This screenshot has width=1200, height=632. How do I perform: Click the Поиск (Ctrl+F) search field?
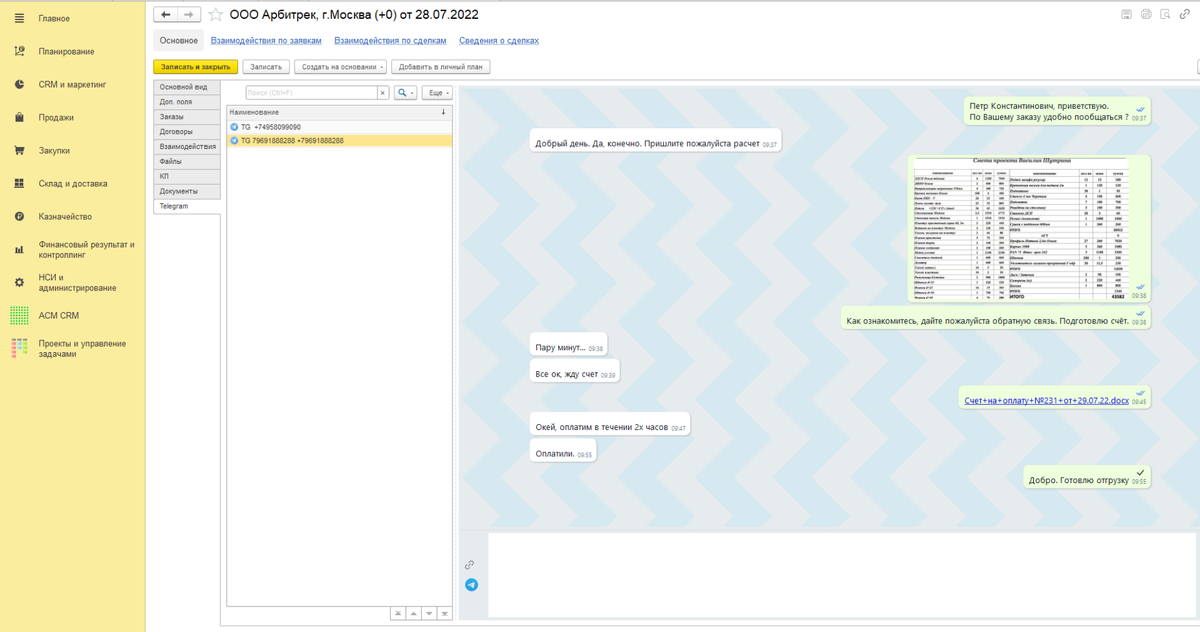click(x=311, y=92)
